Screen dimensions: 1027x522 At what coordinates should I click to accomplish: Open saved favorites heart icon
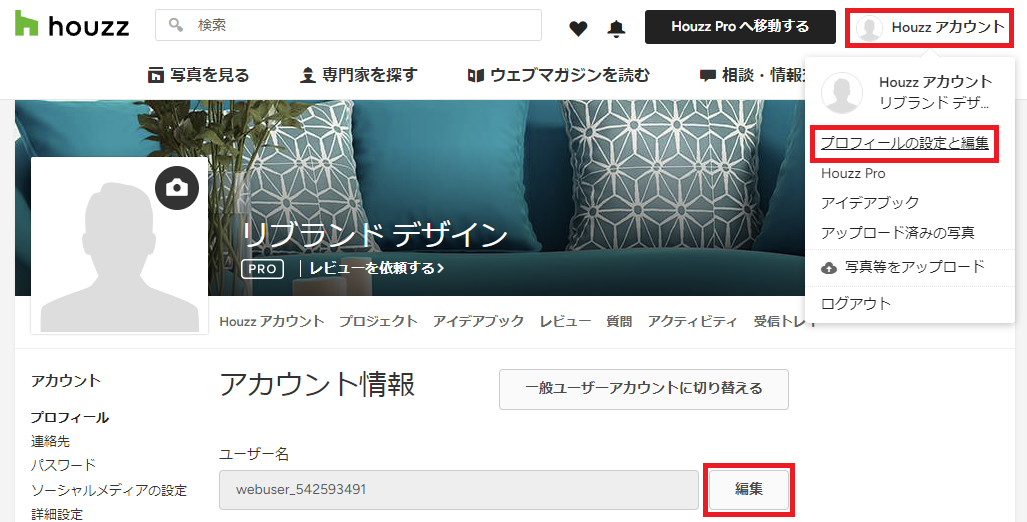pyautogui.click(x=578, y=28)
